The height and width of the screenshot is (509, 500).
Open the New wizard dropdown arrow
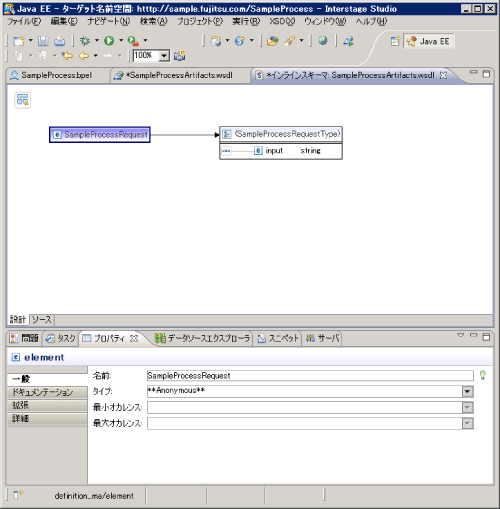[31, 41]
